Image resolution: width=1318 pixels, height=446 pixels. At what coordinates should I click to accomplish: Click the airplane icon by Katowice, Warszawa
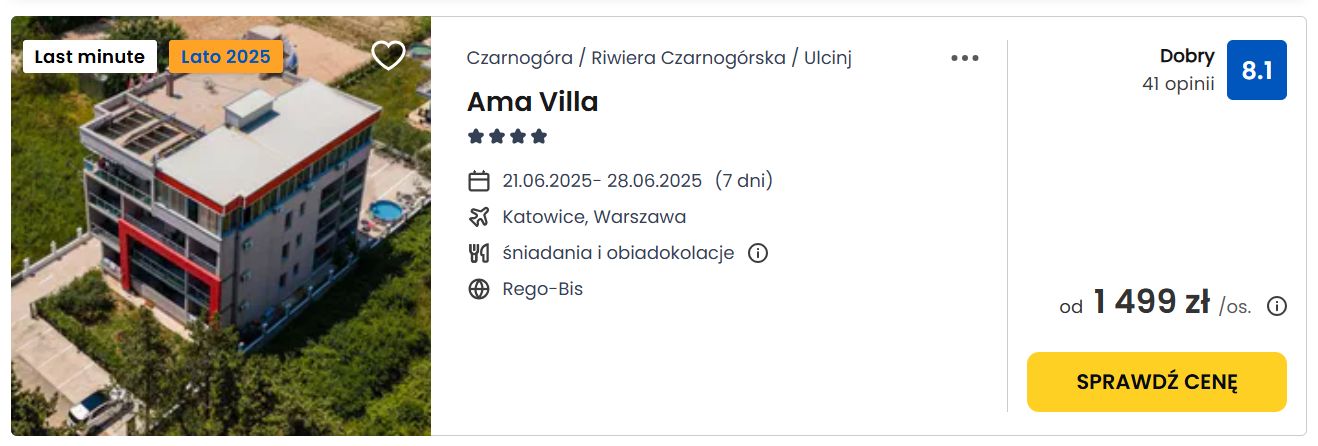coord(479,217)
